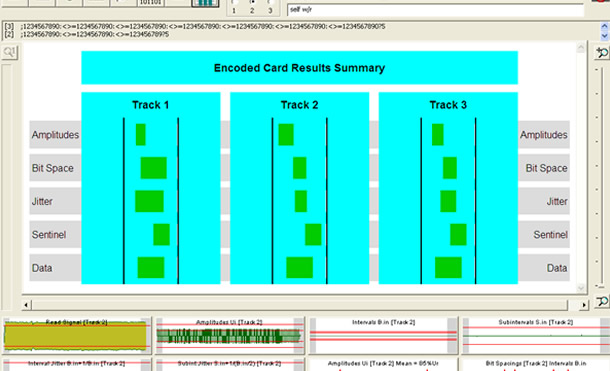Click the vertical zoom slider on right edge
Viewport: 610px width, 371px height.
(601, 177)
